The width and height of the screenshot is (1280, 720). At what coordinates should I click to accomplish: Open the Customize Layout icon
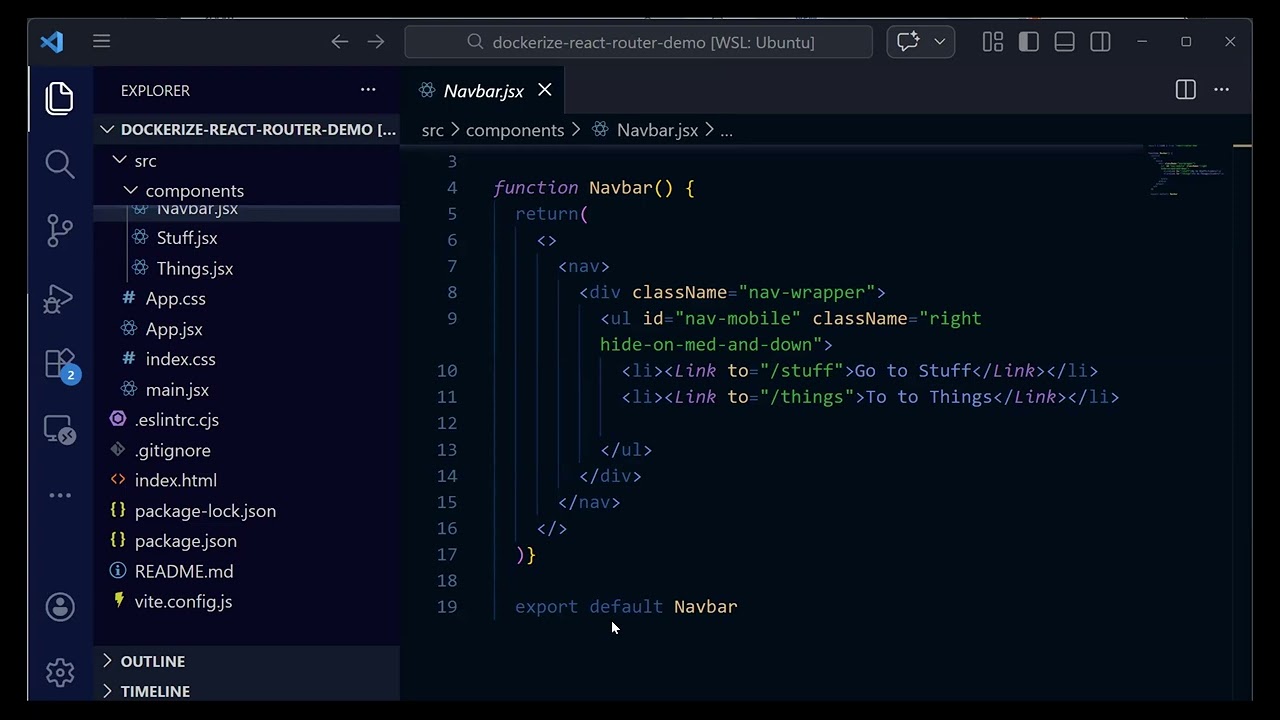coord(992,42)
